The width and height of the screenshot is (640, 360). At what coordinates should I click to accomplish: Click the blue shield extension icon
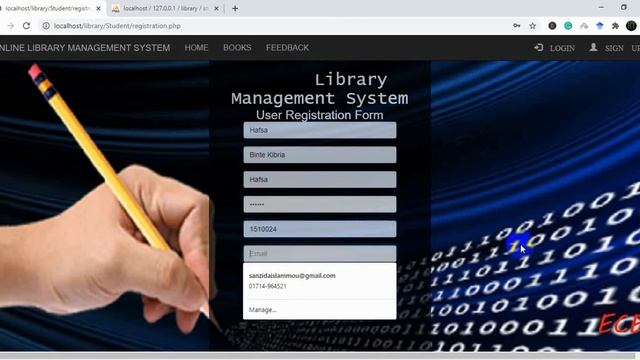(600, 26)
